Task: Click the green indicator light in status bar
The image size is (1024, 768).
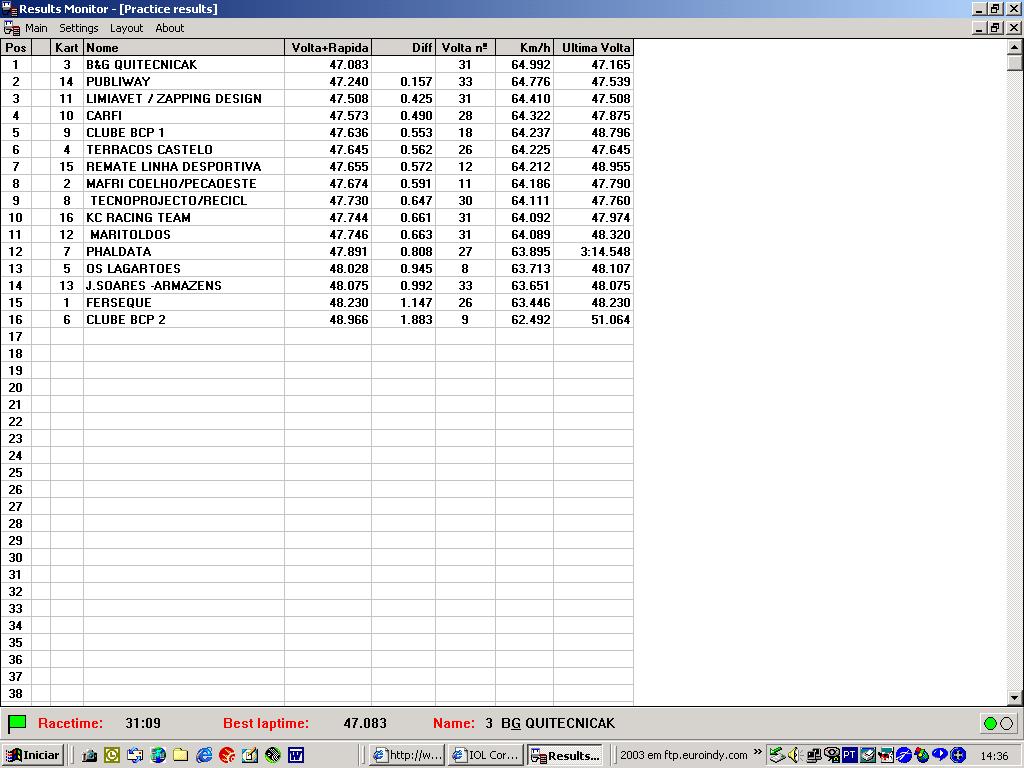Action: 990,723
